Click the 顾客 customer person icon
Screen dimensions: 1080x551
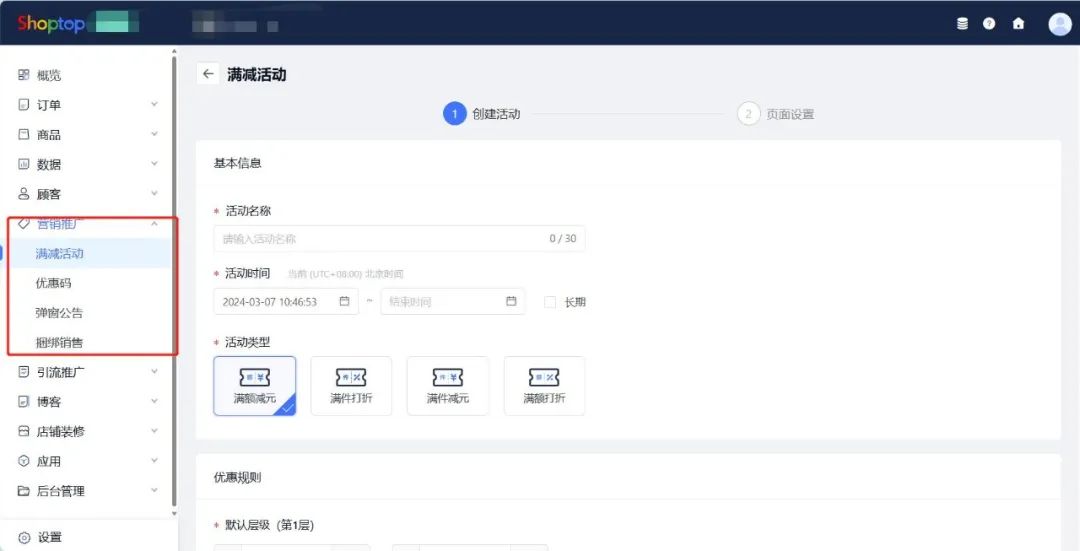[24, 194]
